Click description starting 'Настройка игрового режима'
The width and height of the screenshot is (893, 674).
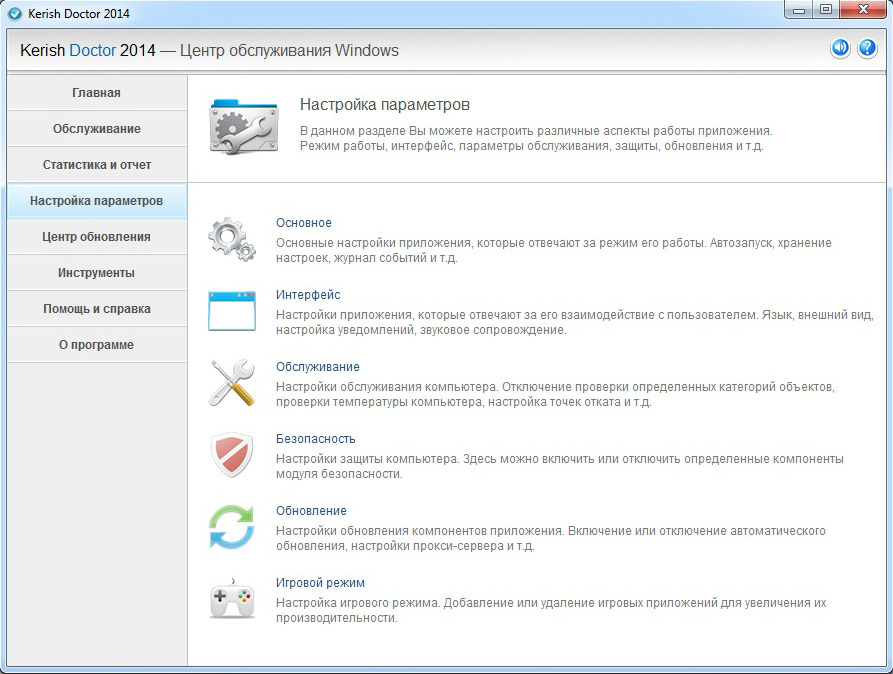551,610
